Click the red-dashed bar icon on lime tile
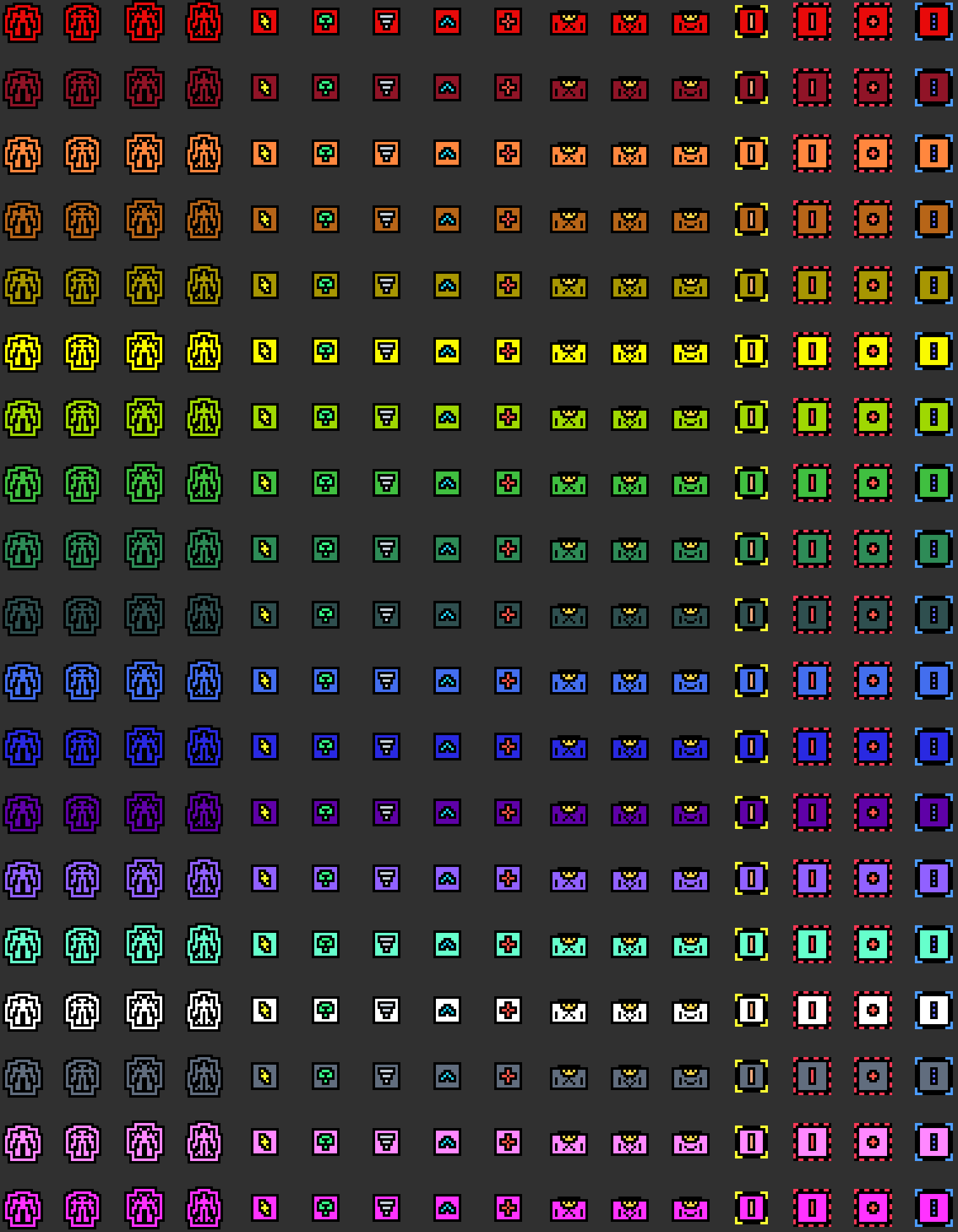The width and height of the screenshot is (958, 1232). tap(812, 418)
